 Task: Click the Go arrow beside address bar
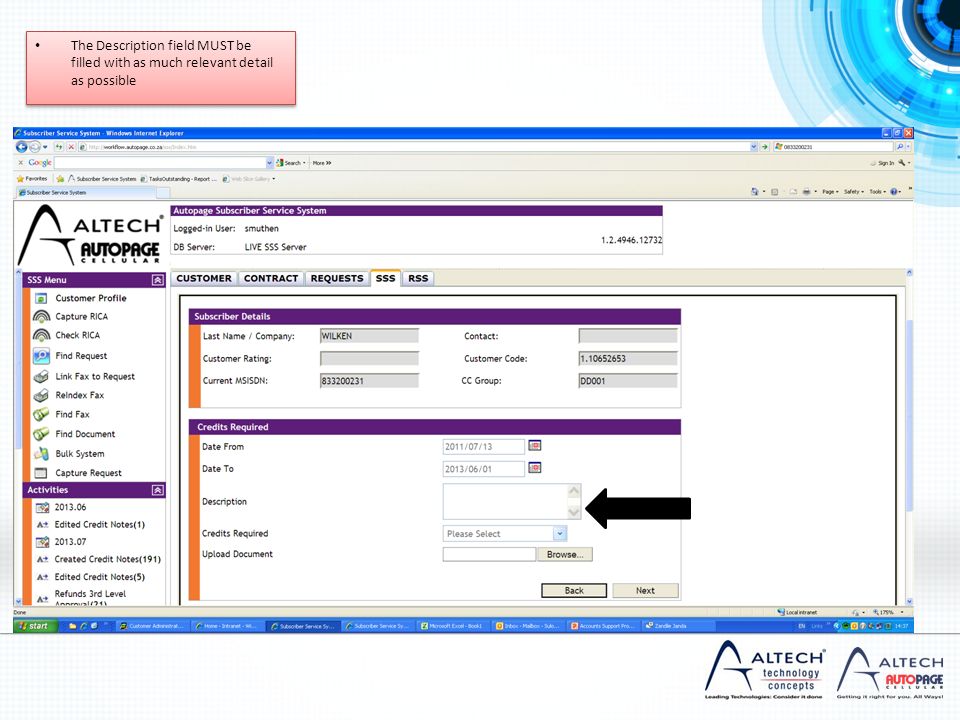click(764, 147)
